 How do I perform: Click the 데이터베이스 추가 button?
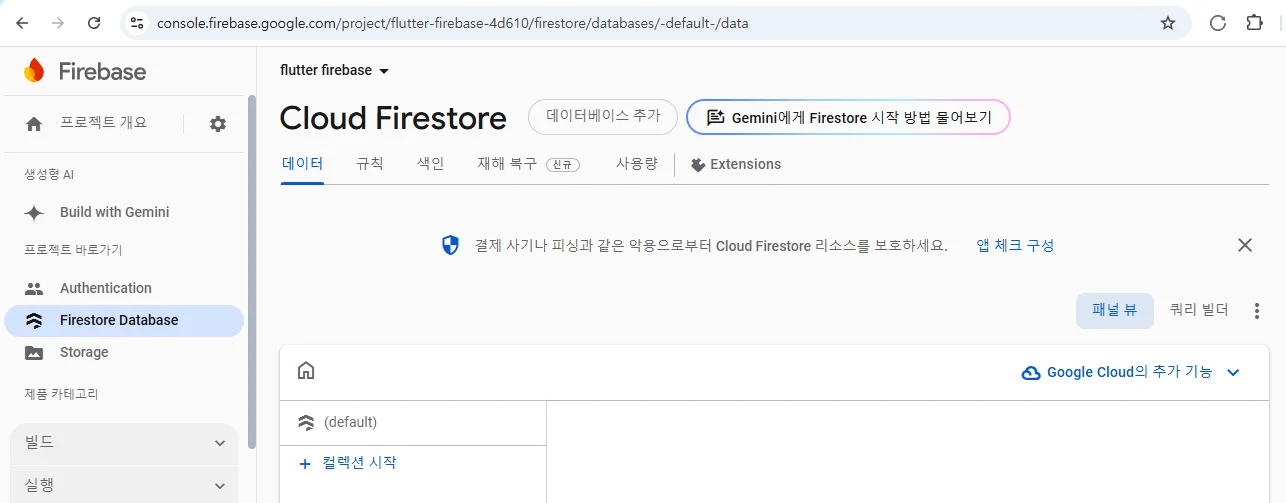(x=603, y=116)
